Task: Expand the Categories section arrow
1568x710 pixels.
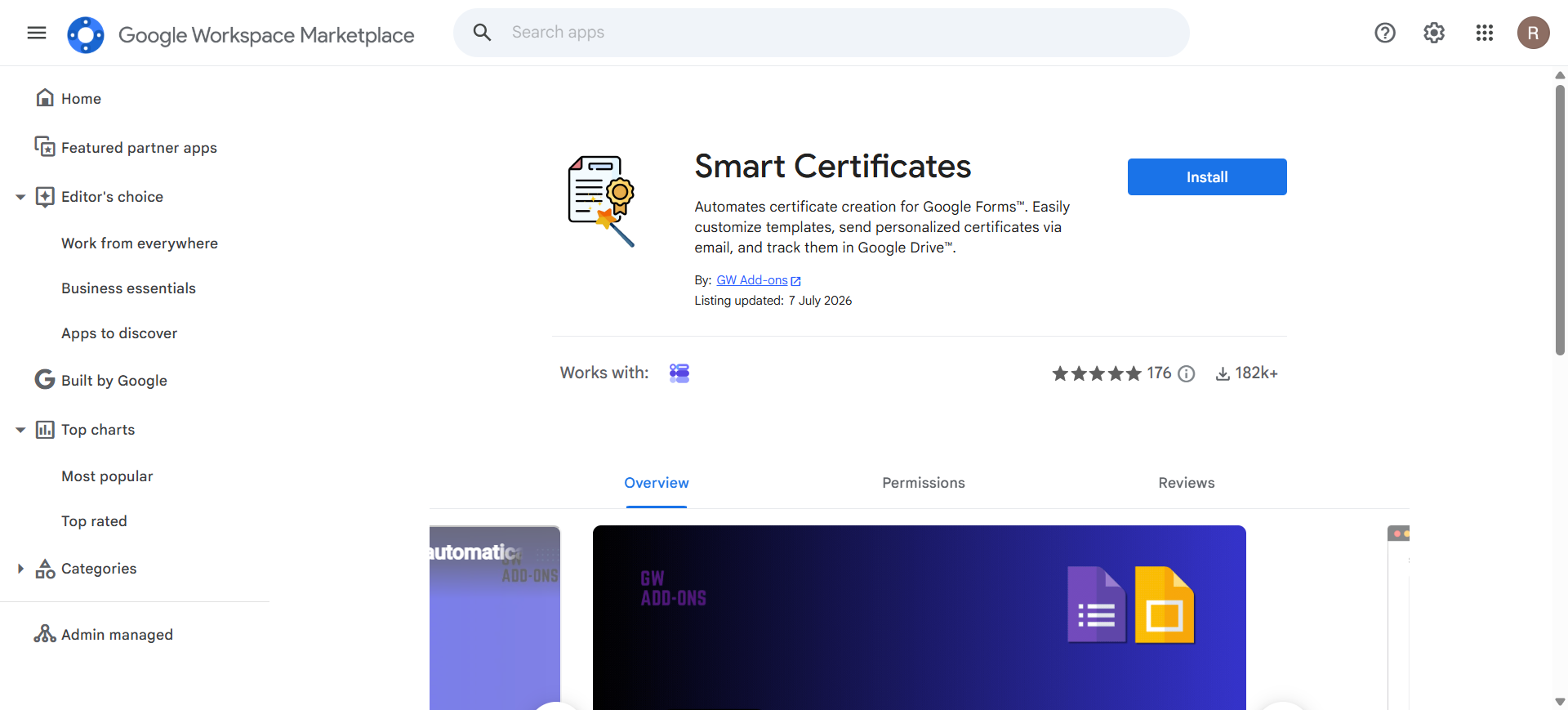Action: 20,569
